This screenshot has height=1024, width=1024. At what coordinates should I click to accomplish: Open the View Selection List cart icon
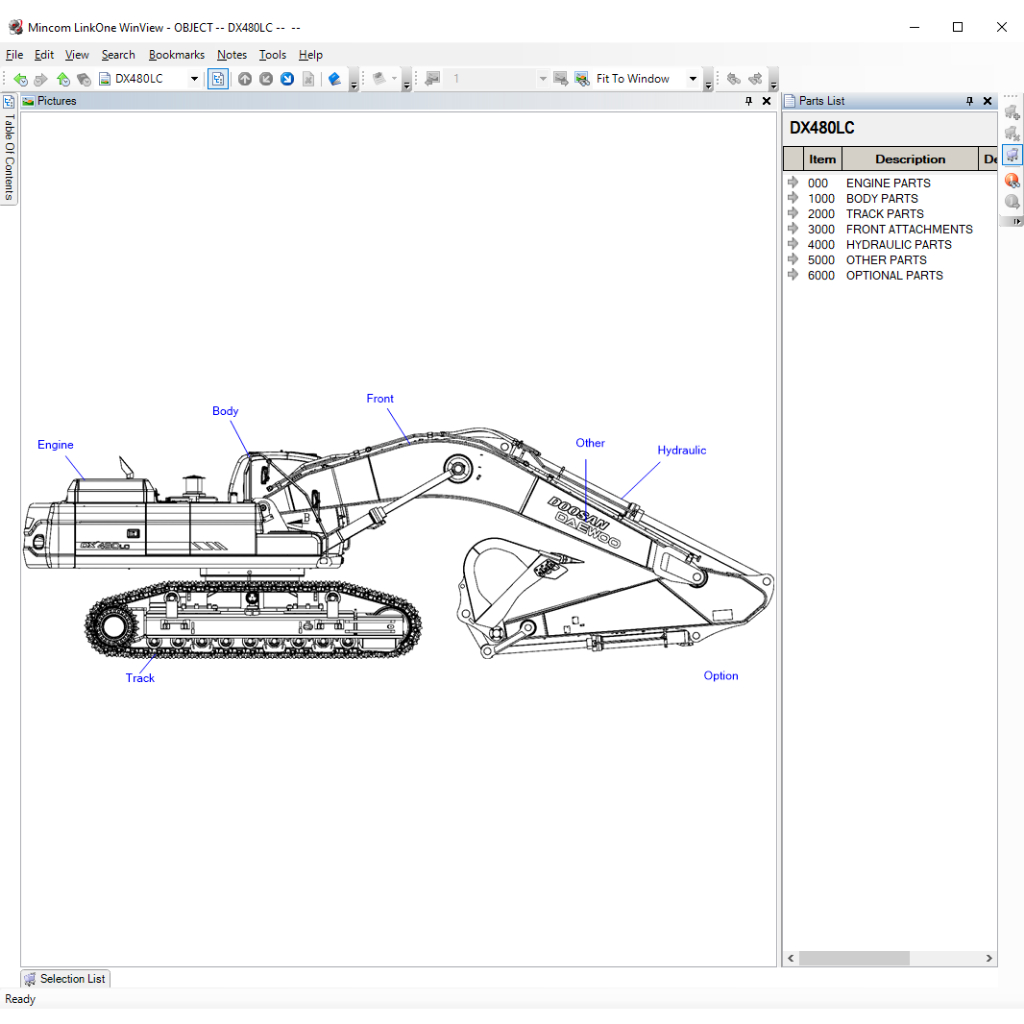[1011, 155]
